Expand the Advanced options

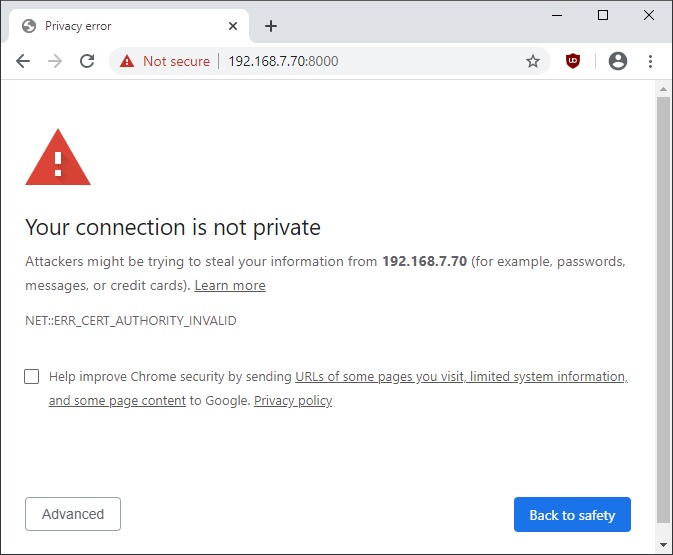coord(73,514)
